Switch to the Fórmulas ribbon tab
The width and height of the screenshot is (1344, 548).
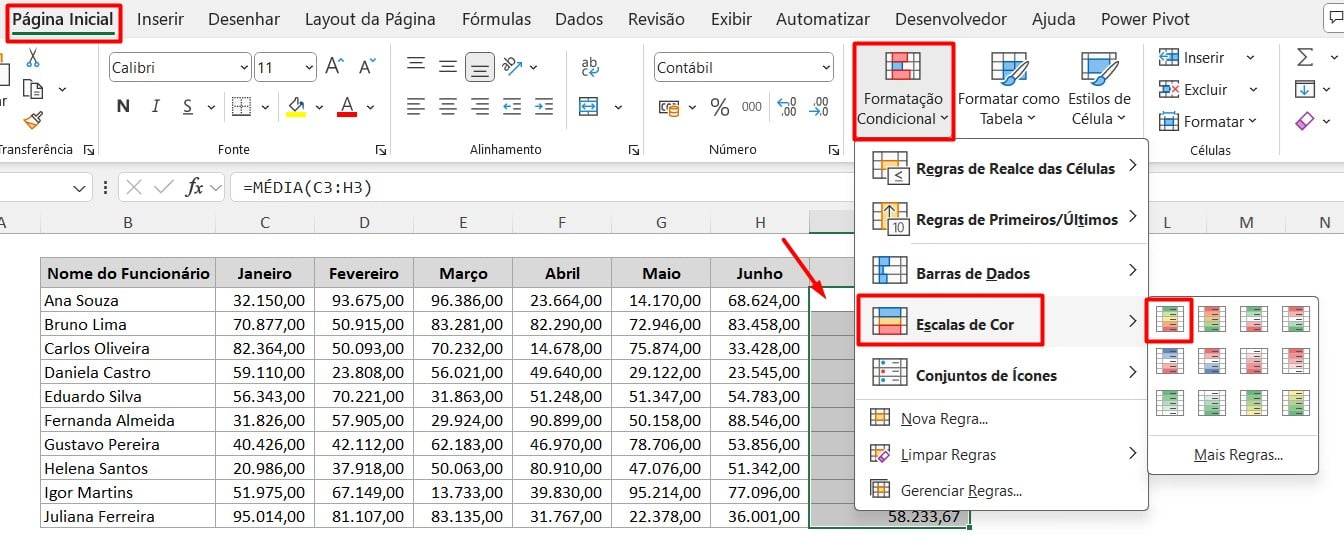[496, 19]
